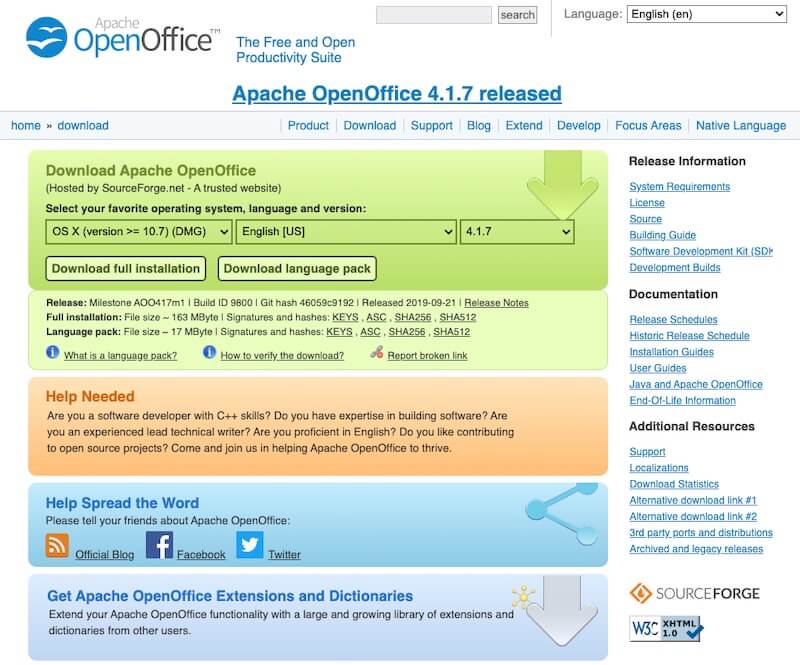
Task: Click the Apache OpenOffice seagull logo
Action: tap(46, 37)
